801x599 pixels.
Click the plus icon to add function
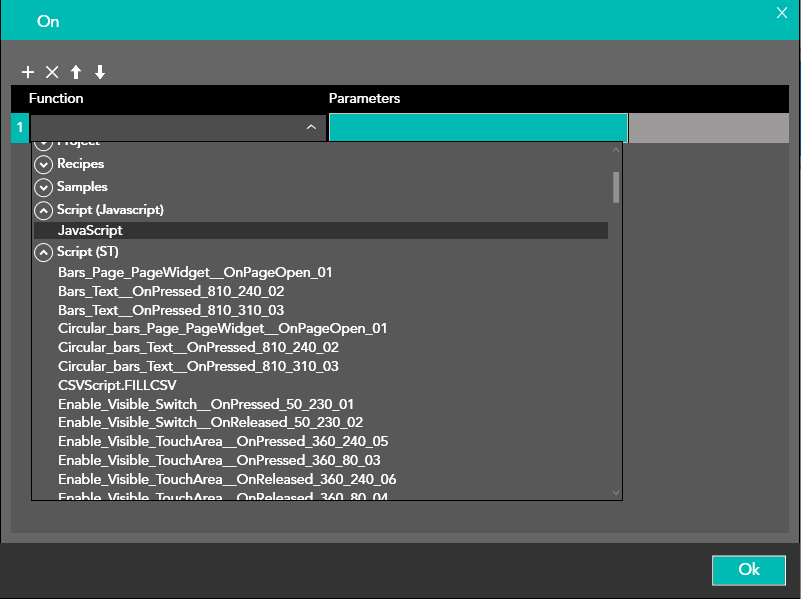(x=28, y=72)
